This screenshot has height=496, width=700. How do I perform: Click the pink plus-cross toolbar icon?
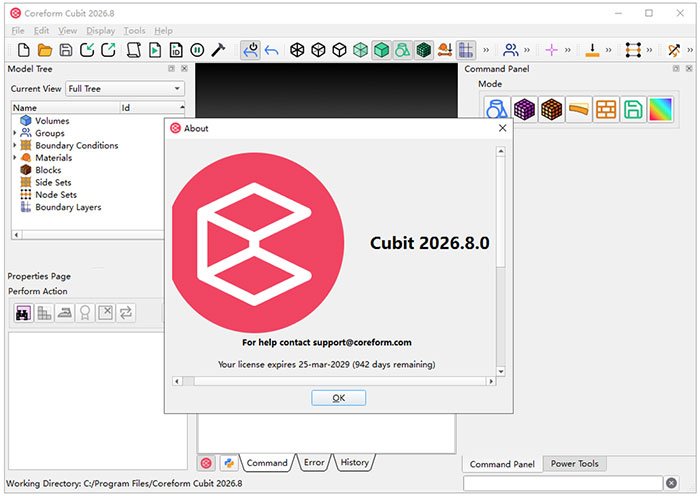tap(551, 50)
